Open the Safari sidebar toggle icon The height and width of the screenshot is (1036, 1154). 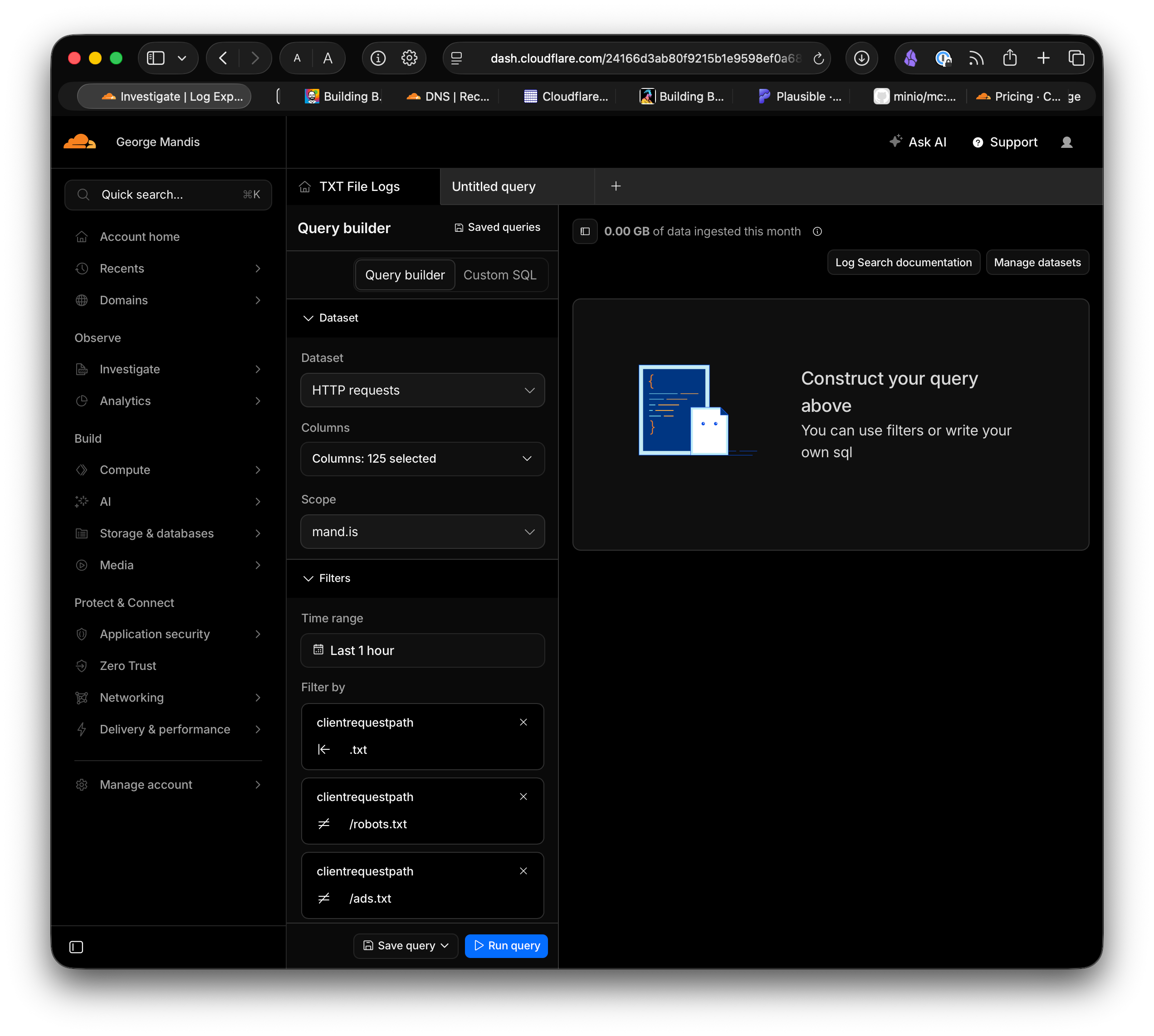[x=156, y=58]
